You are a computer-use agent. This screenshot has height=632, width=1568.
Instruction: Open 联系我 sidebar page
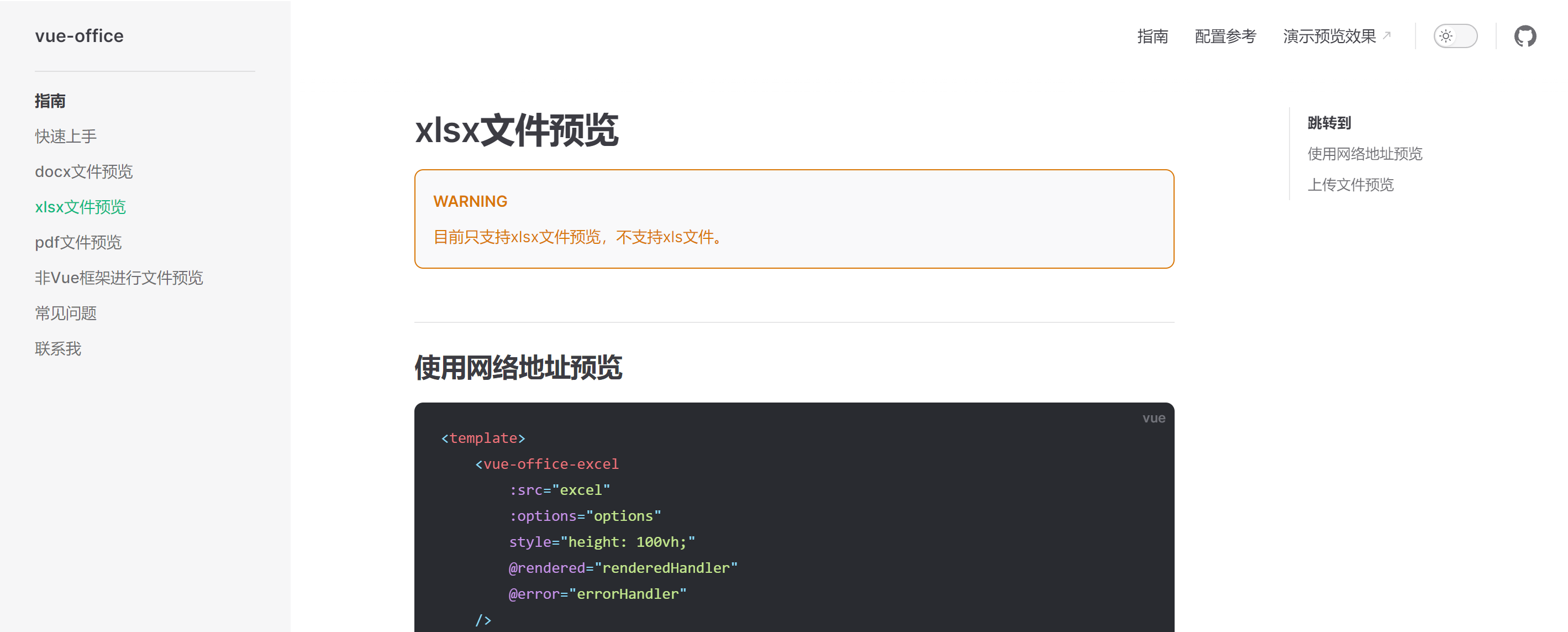(x=58, y=348)
